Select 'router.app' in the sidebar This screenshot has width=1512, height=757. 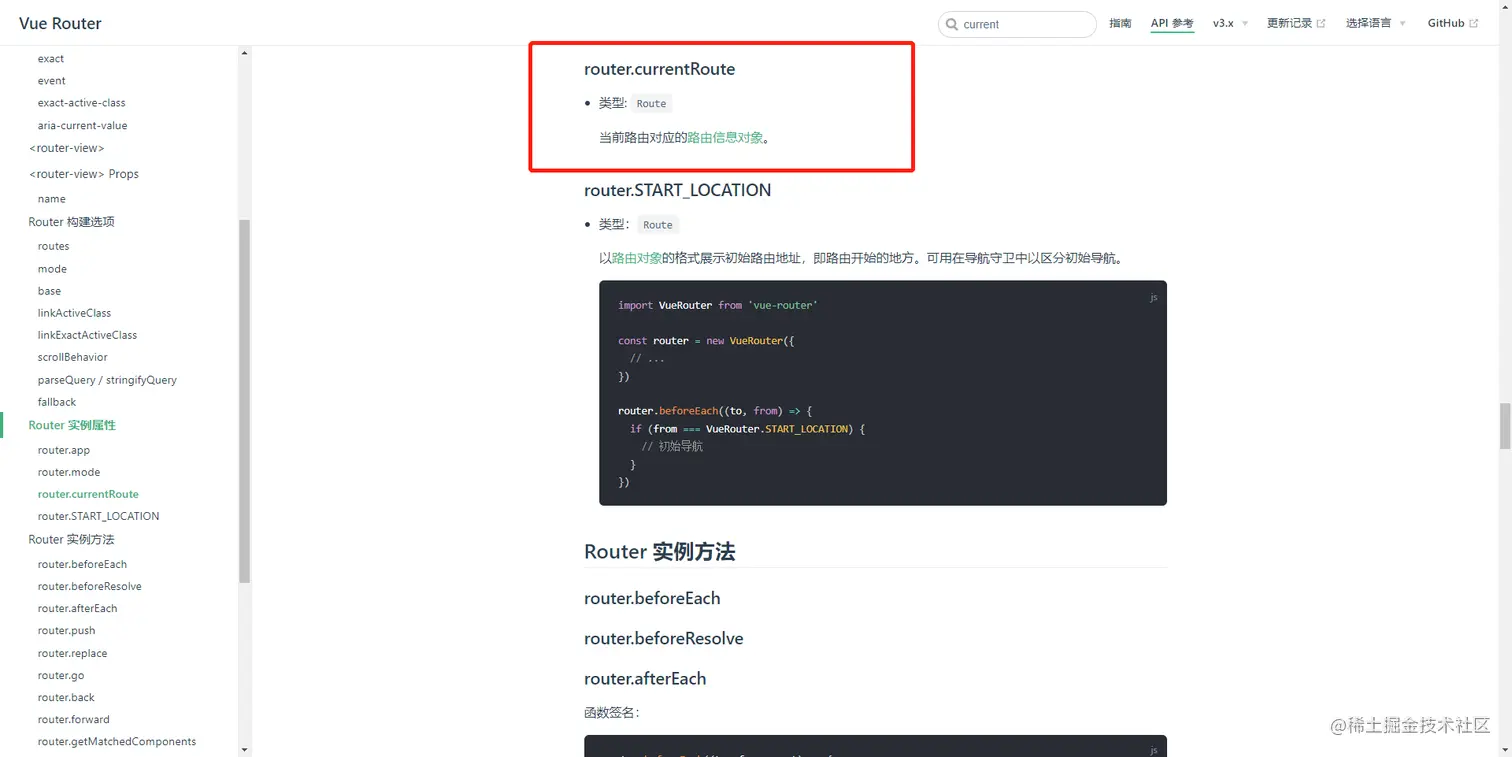(x=64, y=450)
